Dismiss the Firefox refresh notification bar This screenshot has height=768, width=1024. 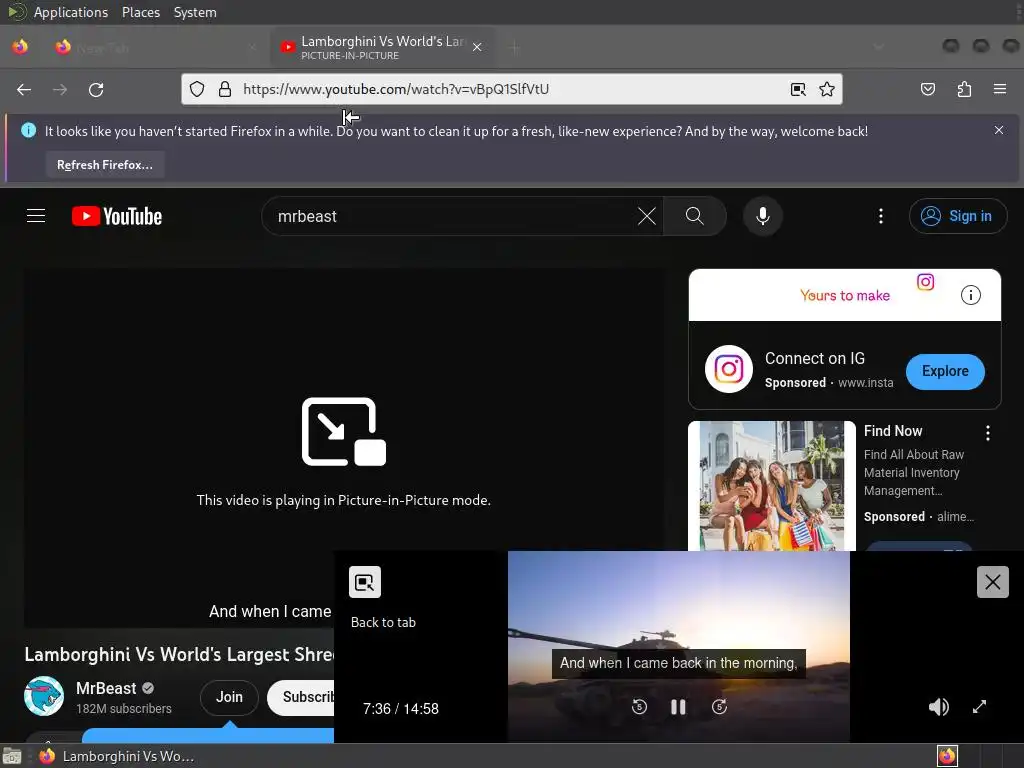click(x=999, y=130)
